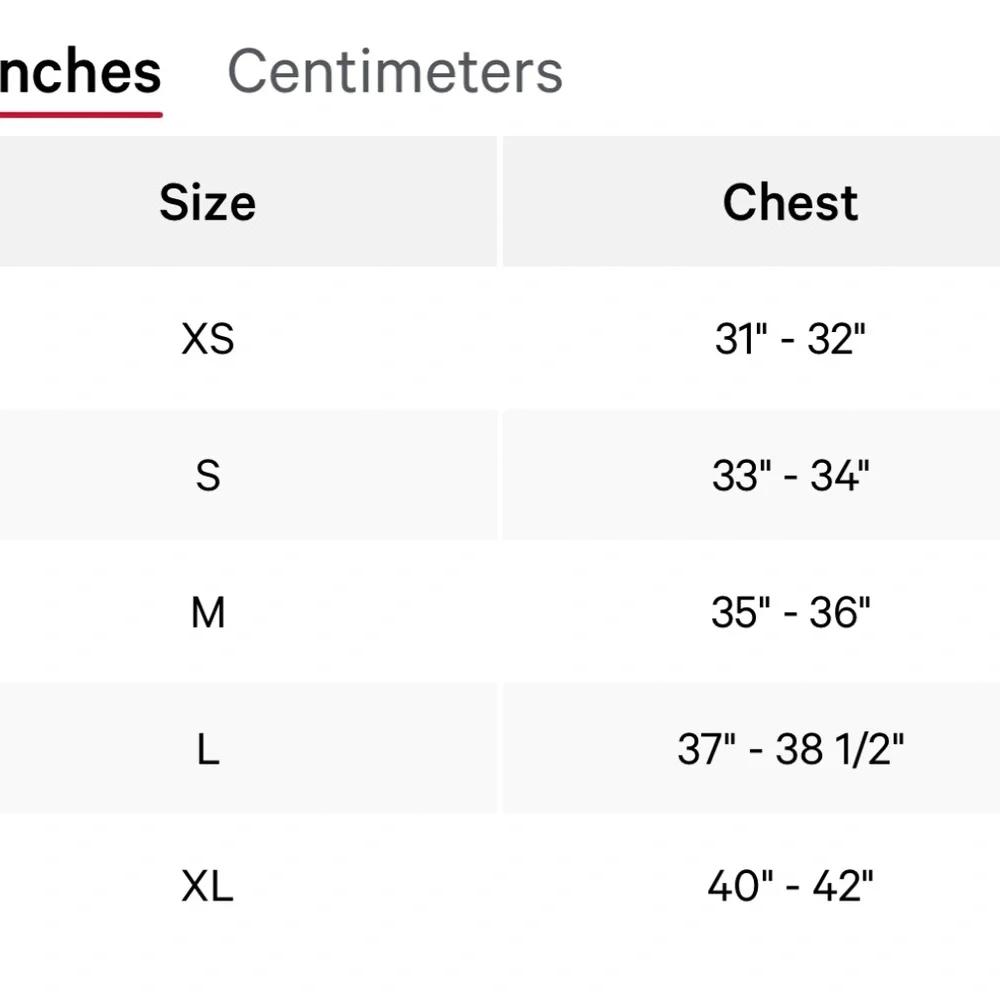Click the divider between Size and Chest headers
Viewport: 1000px width, 1000px height.
[500, 203]
